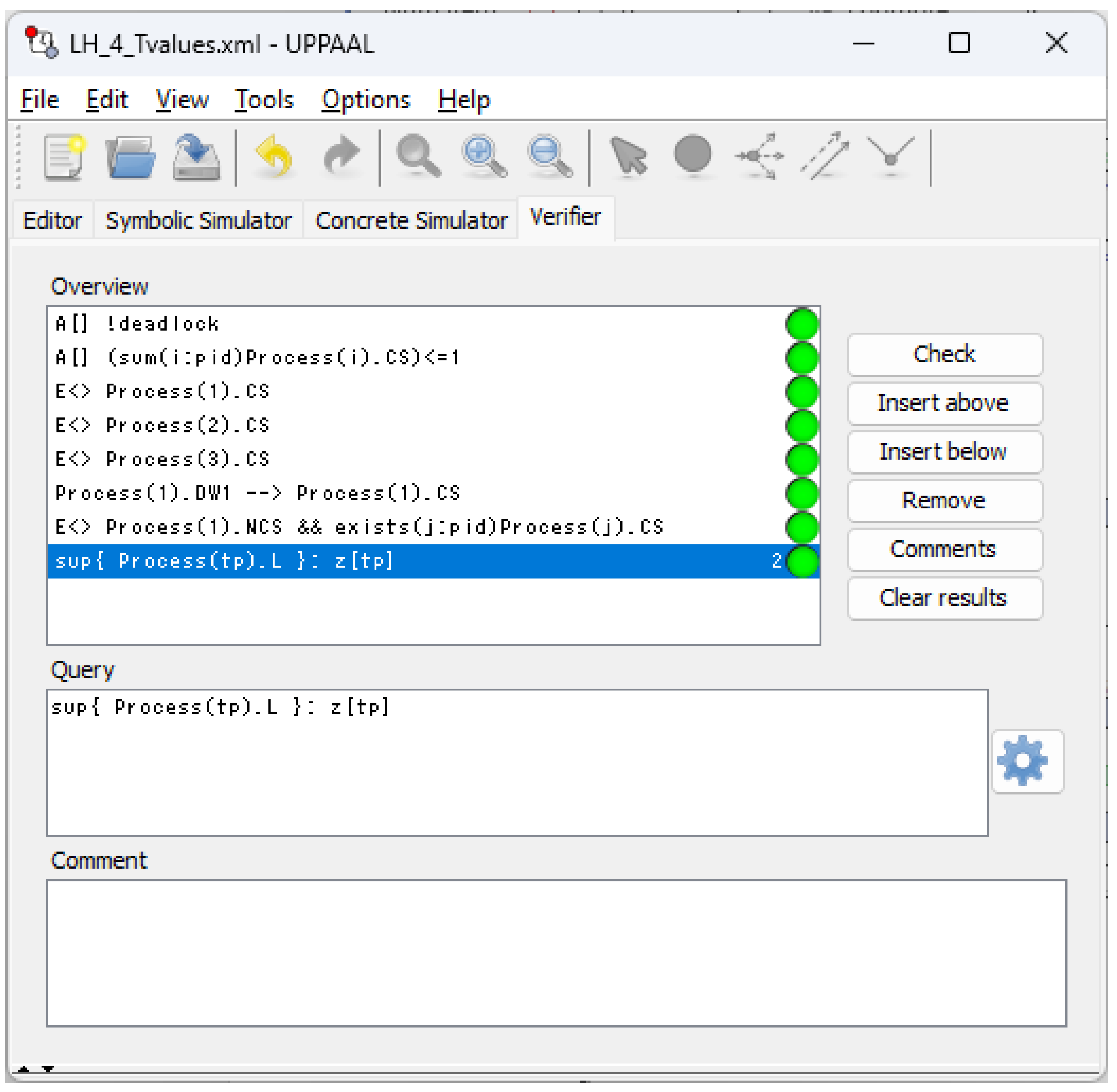Click the Clear results button
This screenshot has width=1117, height=1092.
coord(945,598)
